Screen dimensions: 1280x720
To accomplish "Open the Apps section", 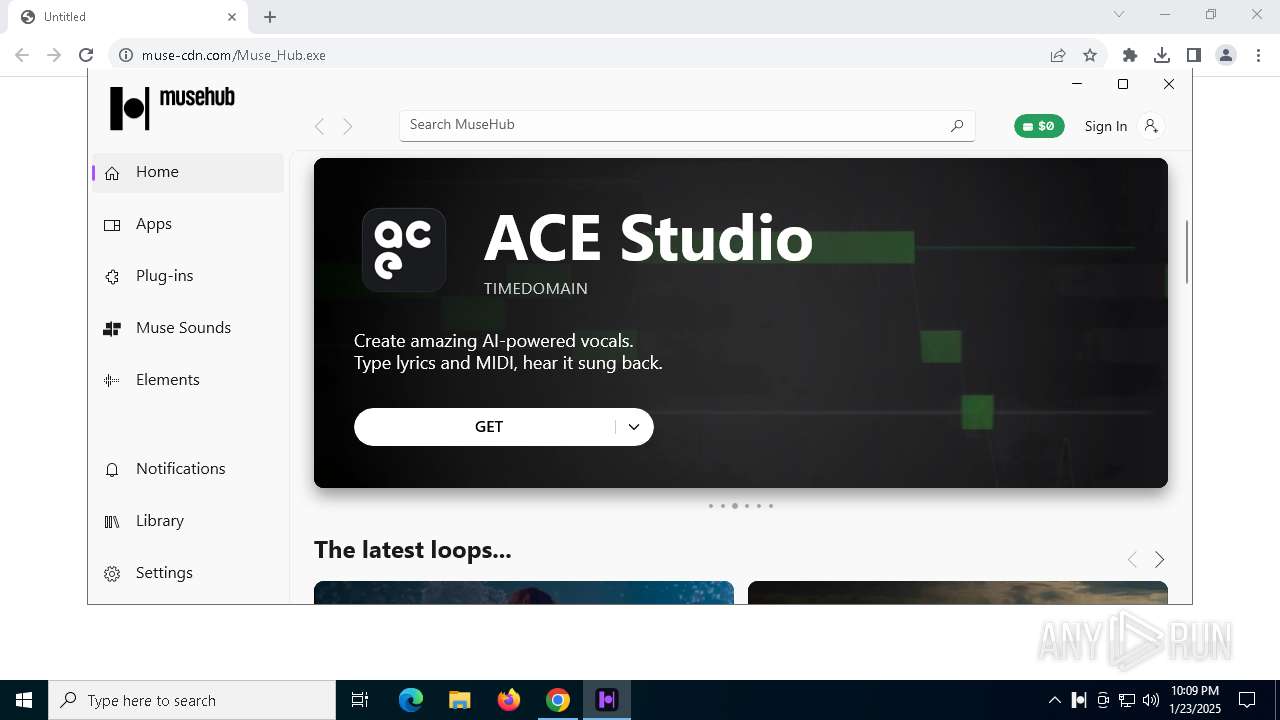I will [x=188, y=224].
